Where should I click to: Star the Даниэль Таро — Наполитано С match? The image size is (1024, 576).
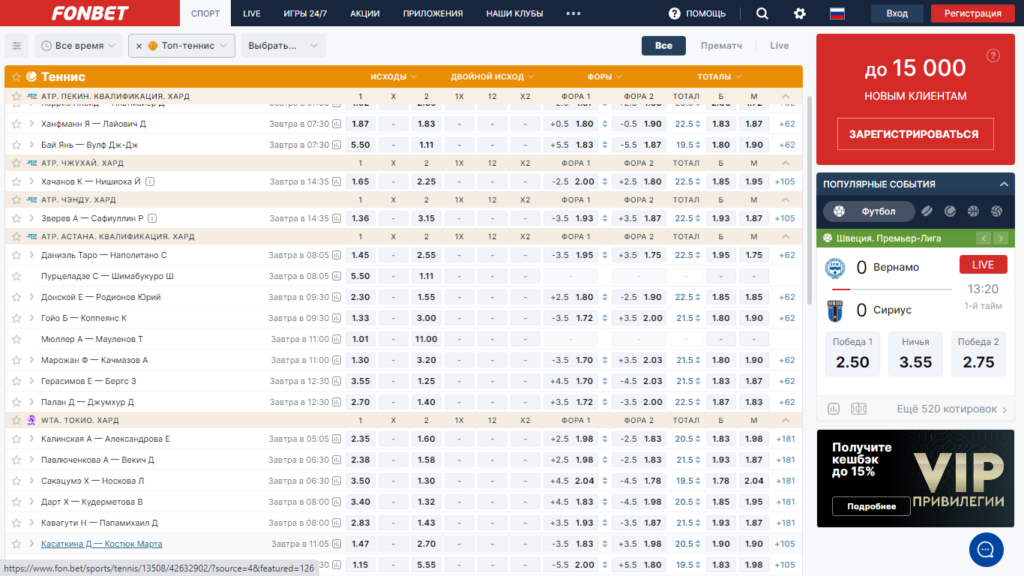16,255
